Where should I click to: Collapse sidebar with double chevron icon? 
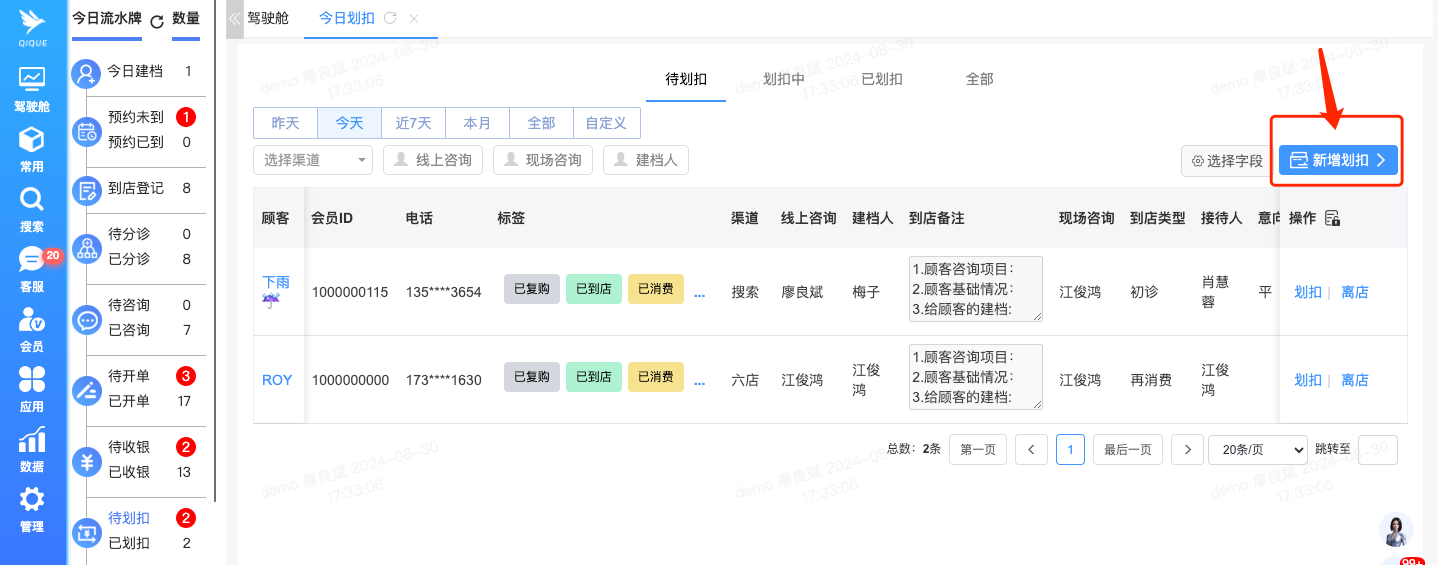(x=235, y=18)
